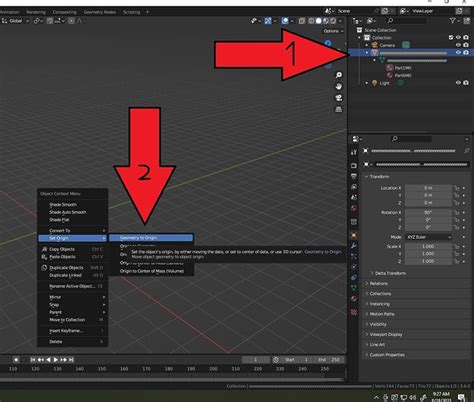Image resolution: width=474 pixels, height=402 pixels.
Task: Toggle pin icon beside object name in properties
Action: [467, 151]
